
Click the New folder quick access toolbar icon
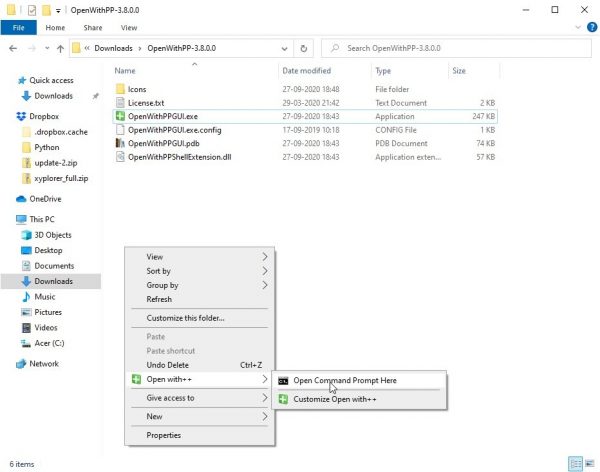pyautogui.click(x=46, y=10)
